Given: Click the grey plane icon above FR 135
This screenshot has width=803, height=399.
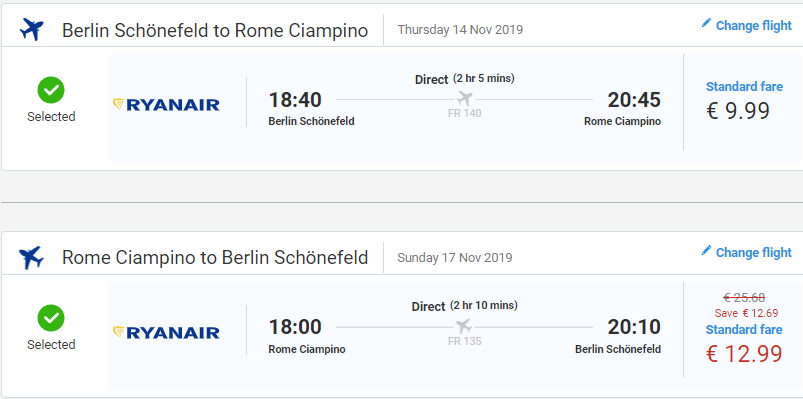Looking at the screenshot, I should click(463, 326).
